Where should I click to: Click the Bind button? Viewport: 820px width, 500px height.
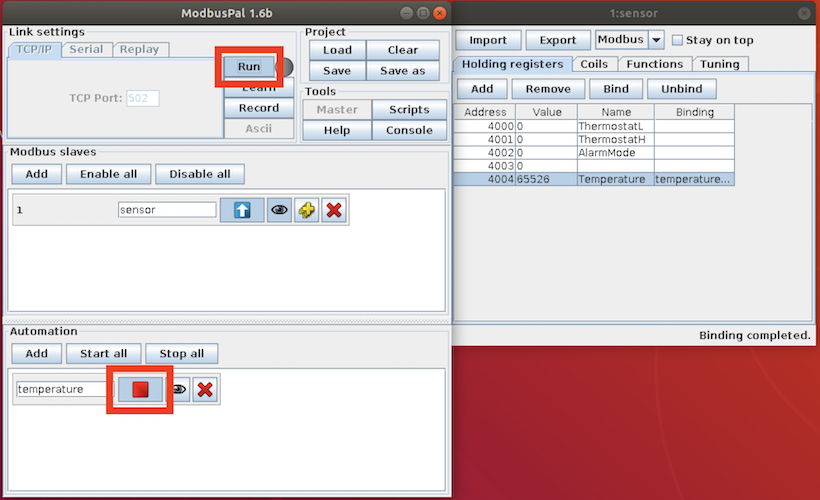[x=615, y=89]
